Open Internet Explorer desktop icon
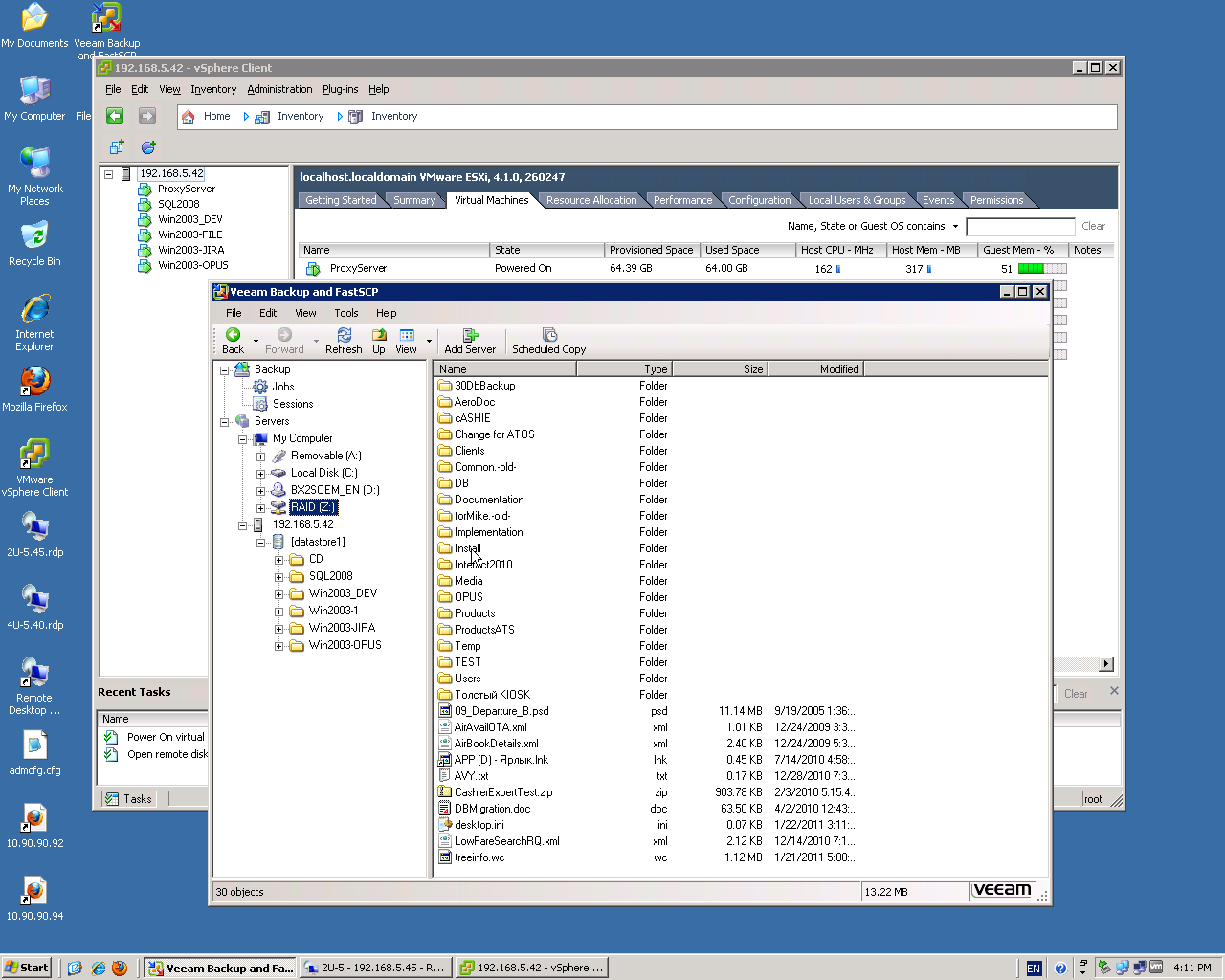This screenshot has height=980, width=1225. tap(34, 323)
